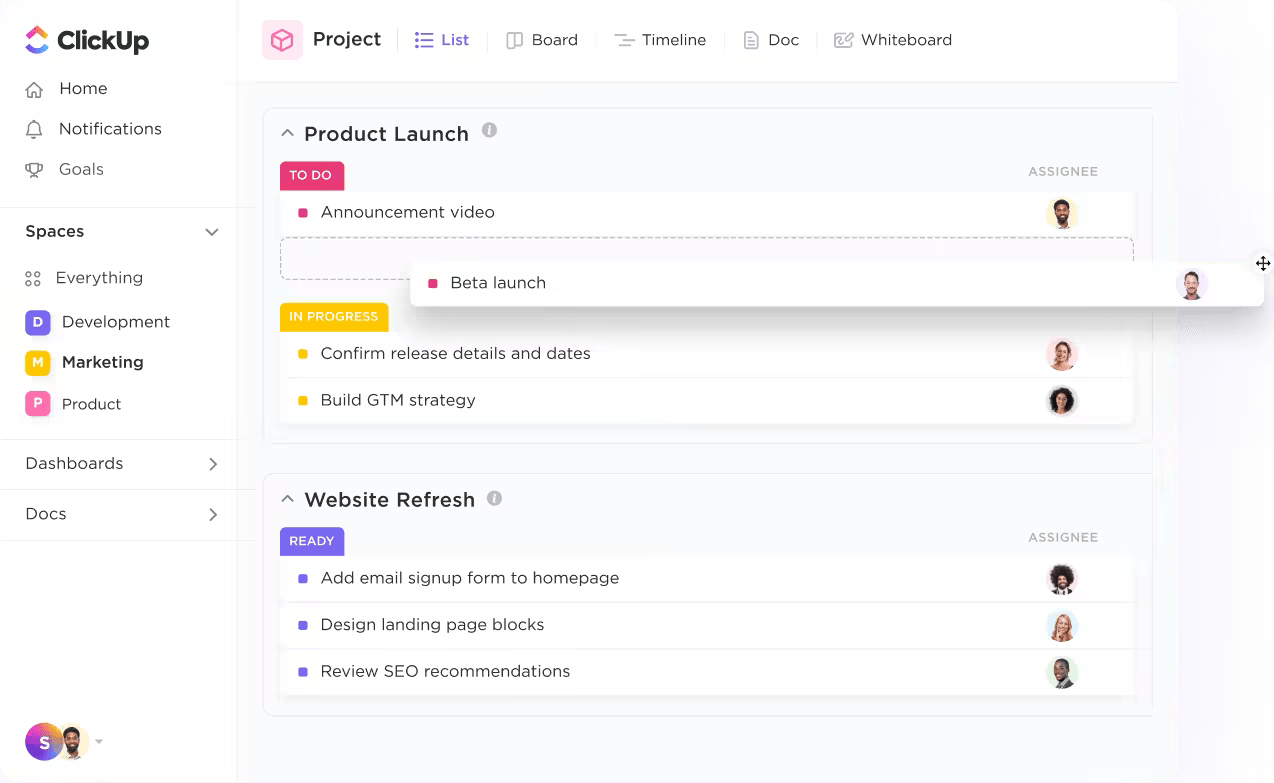Click the Goals trophy icon

point(34,170)
